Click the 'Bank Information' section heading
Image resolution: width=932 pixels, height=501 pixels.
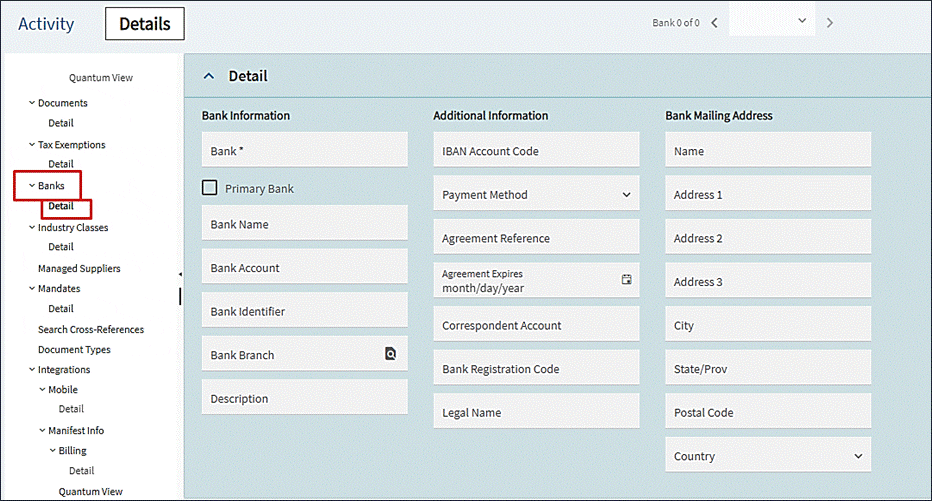click(x=245, y=115)
